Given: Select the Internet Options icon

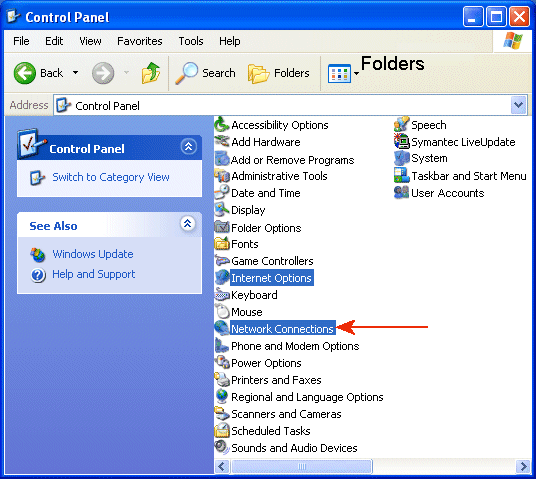Looking at the screenshot, I should pyautogui.click(x=222, y=277).
